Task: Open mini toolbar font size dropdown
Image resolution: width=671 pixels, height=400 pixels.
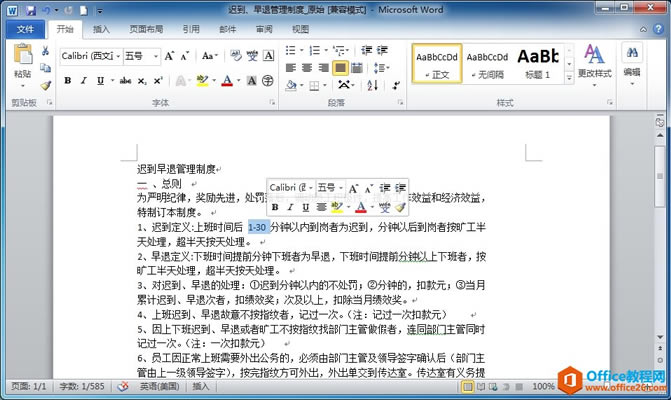Action: click(x=341, y=188)
